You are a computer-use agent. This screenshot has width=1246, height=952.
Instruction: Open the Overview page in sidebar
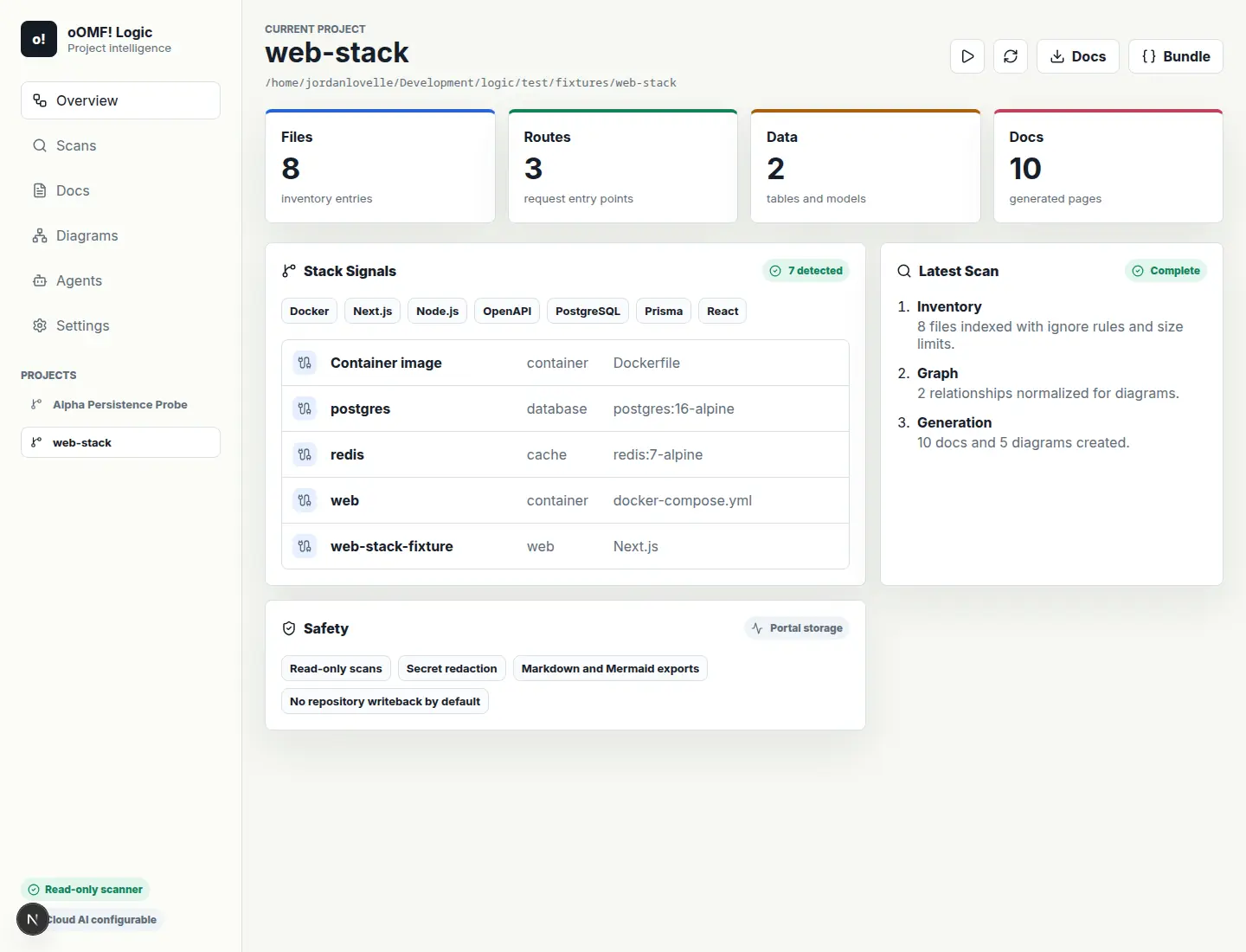click(x=120, y=100)
